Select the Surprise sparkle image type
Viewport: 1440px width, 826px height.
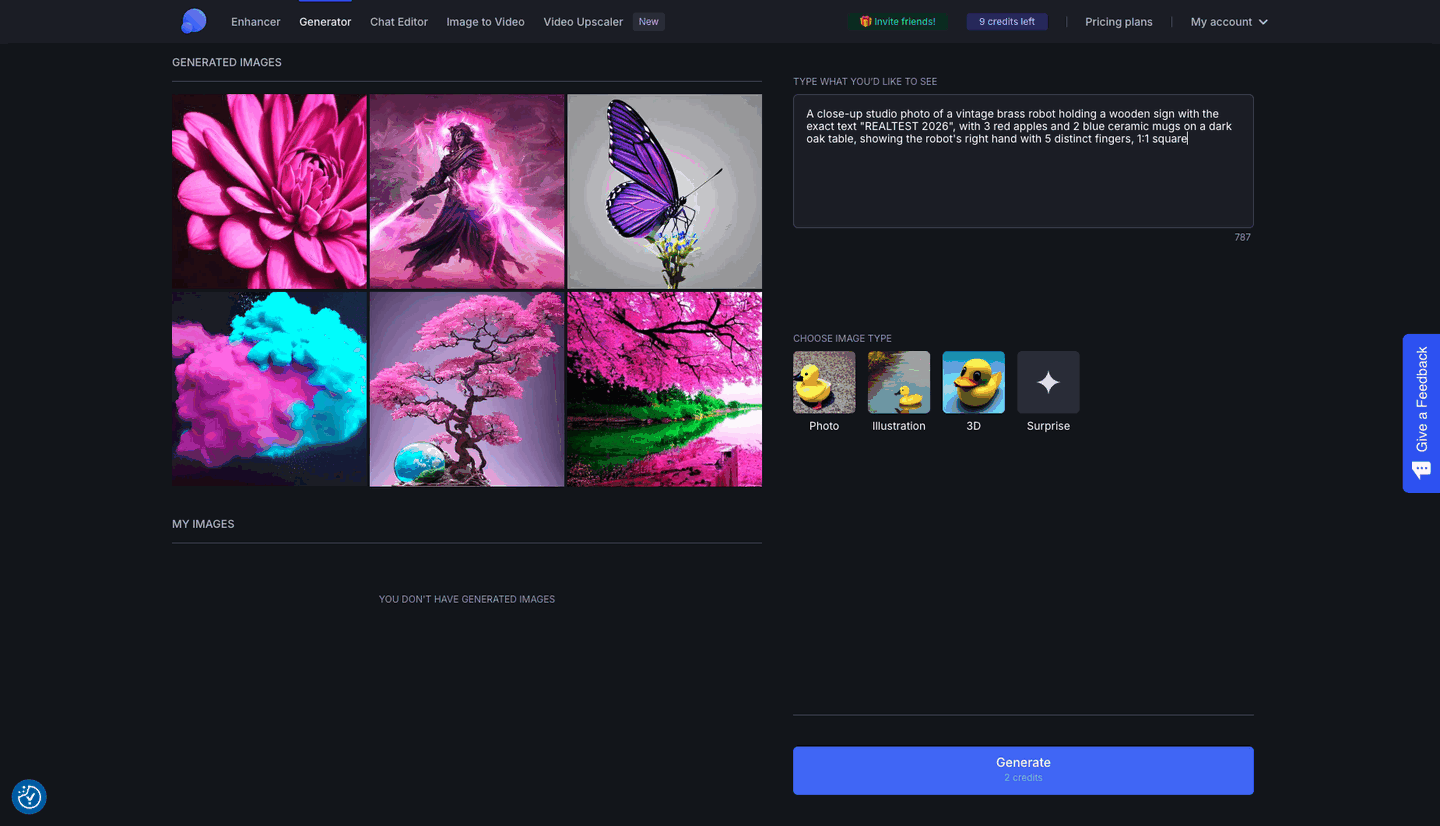coord(1048,382)
